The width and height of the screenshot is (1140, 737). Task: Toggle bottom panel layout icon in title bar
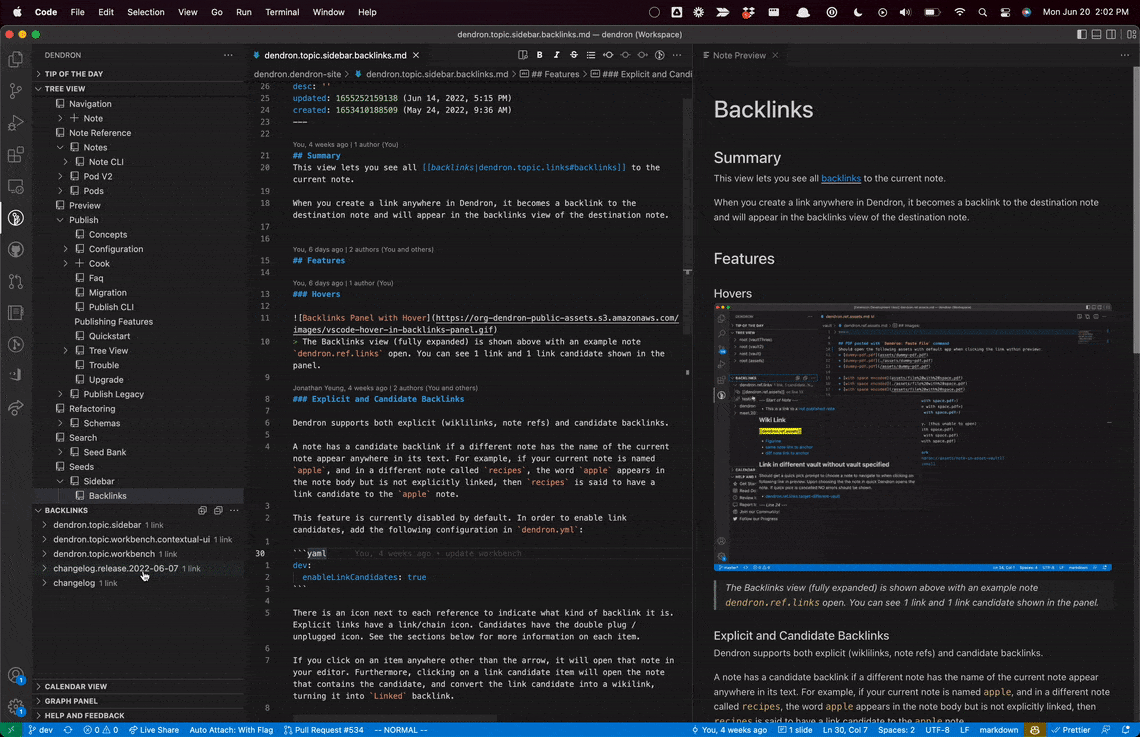pyautogui.click(x=1096, y=34)
